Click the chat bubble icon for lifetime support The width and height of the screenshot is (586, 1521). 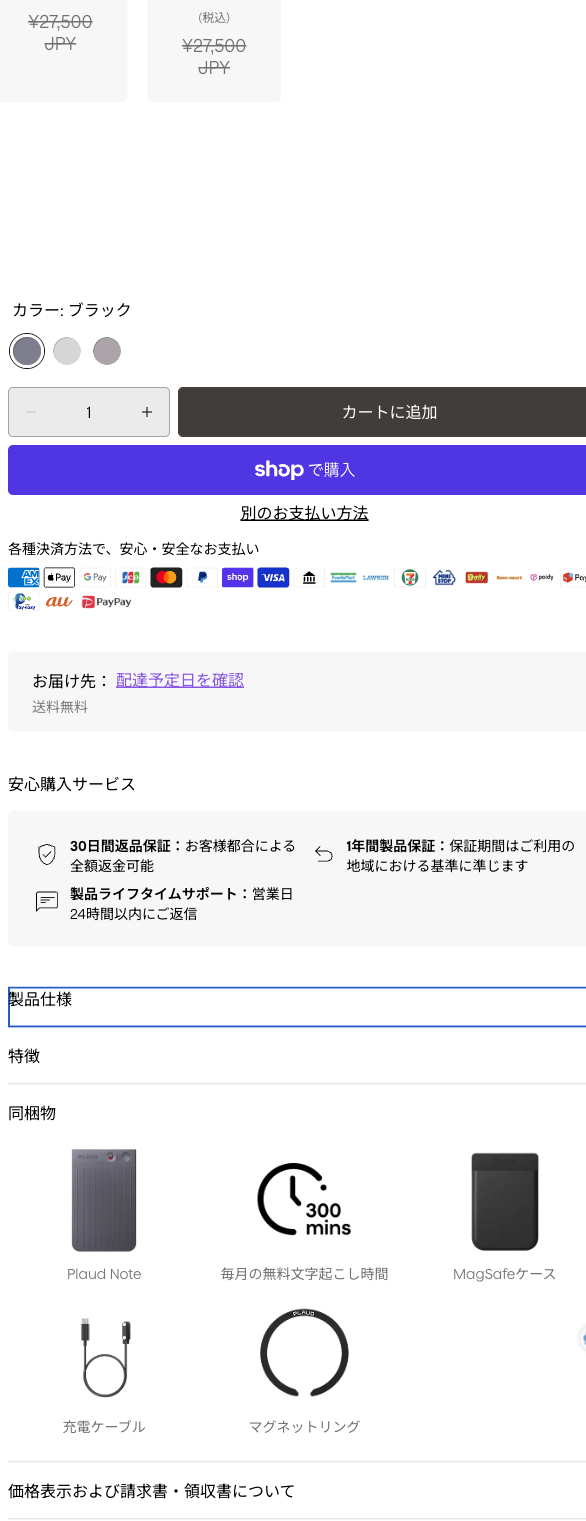[x=47, y=902]
